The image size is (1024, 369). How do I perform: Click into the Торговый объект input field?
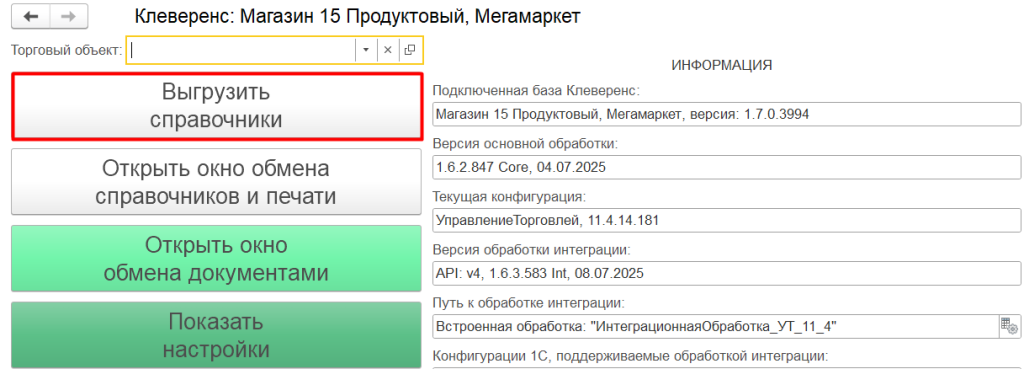[241, 50]
